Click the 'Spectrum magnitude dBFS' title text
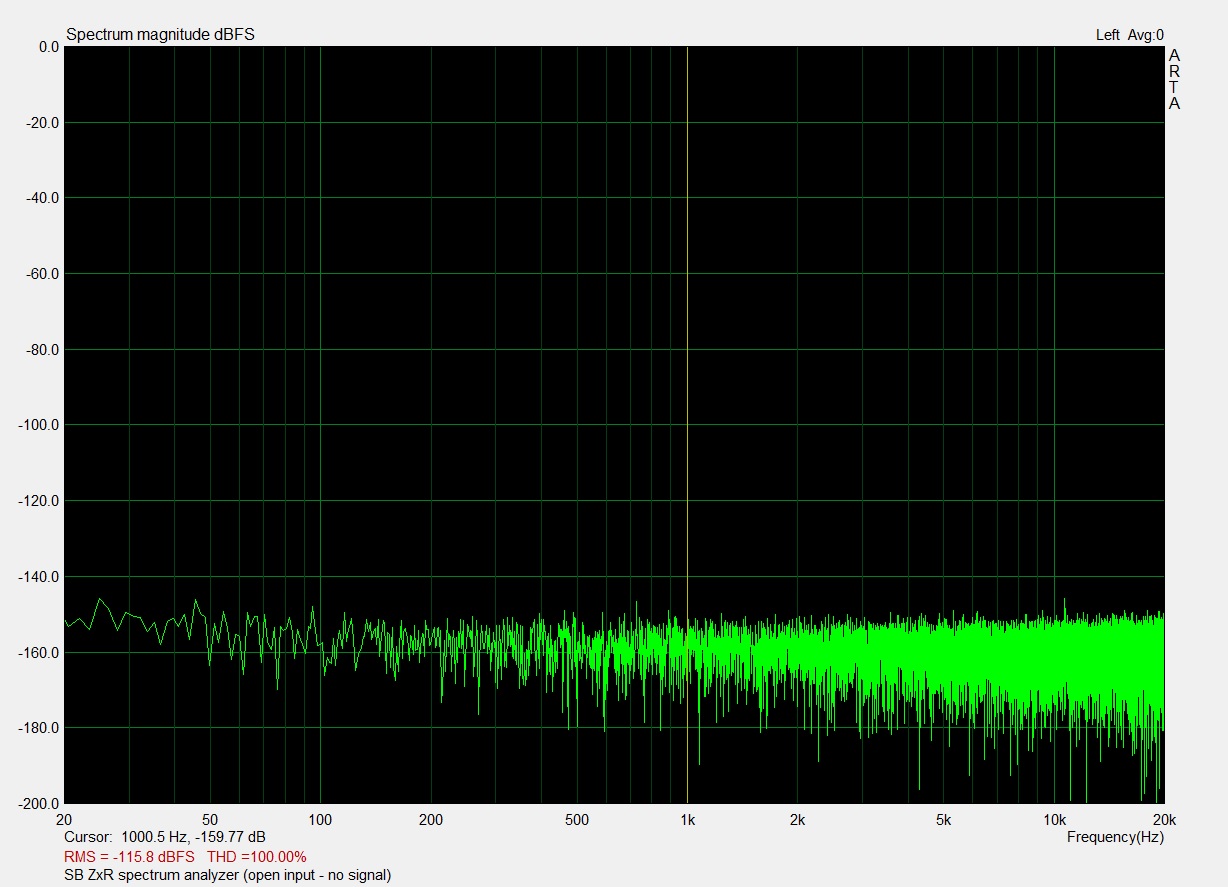The height and width of the screenshot is (887, 1228). pos(160,35)
